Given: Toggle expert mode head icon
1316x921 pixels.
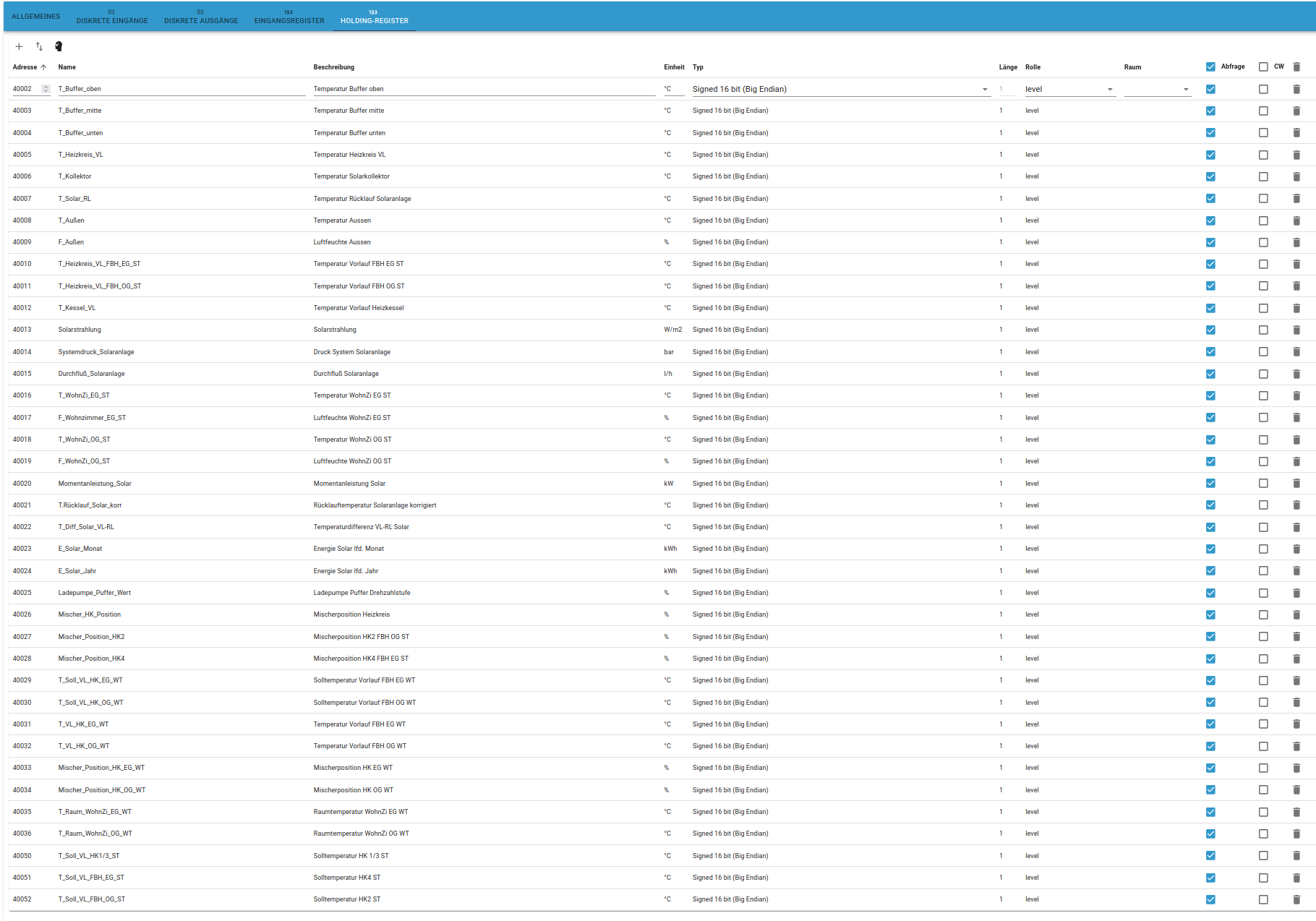Looking at the screenshot, I should [x=59, y=47].
